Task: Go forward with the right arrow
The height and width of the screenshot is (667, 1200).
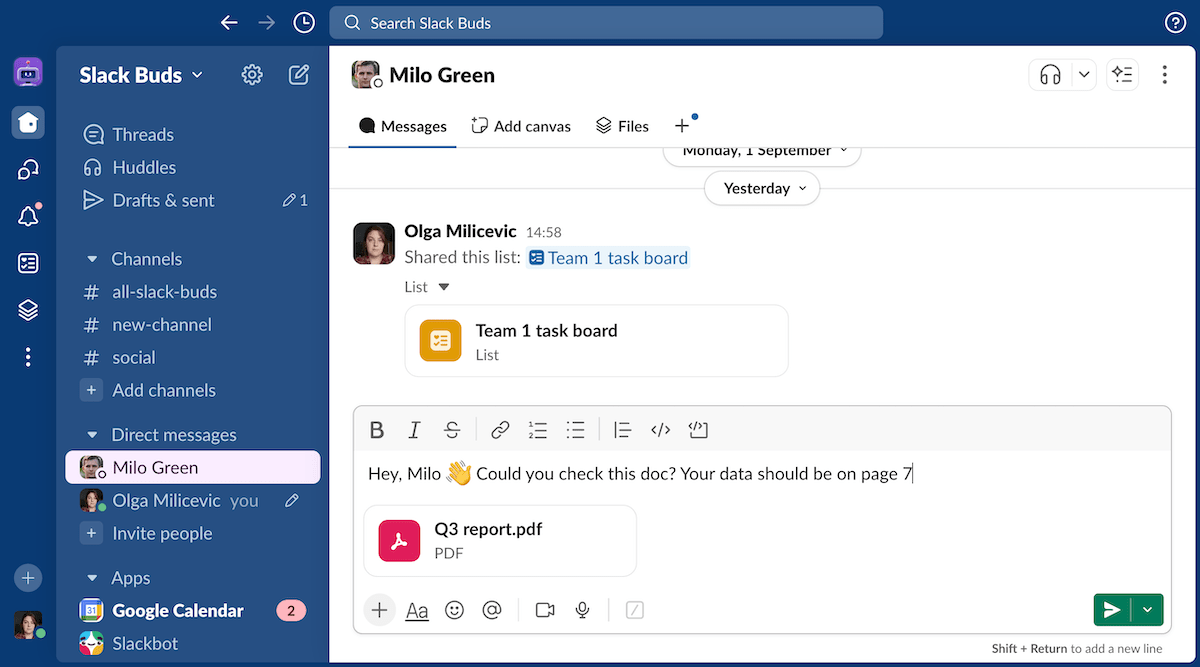Action: pos(266,22)
